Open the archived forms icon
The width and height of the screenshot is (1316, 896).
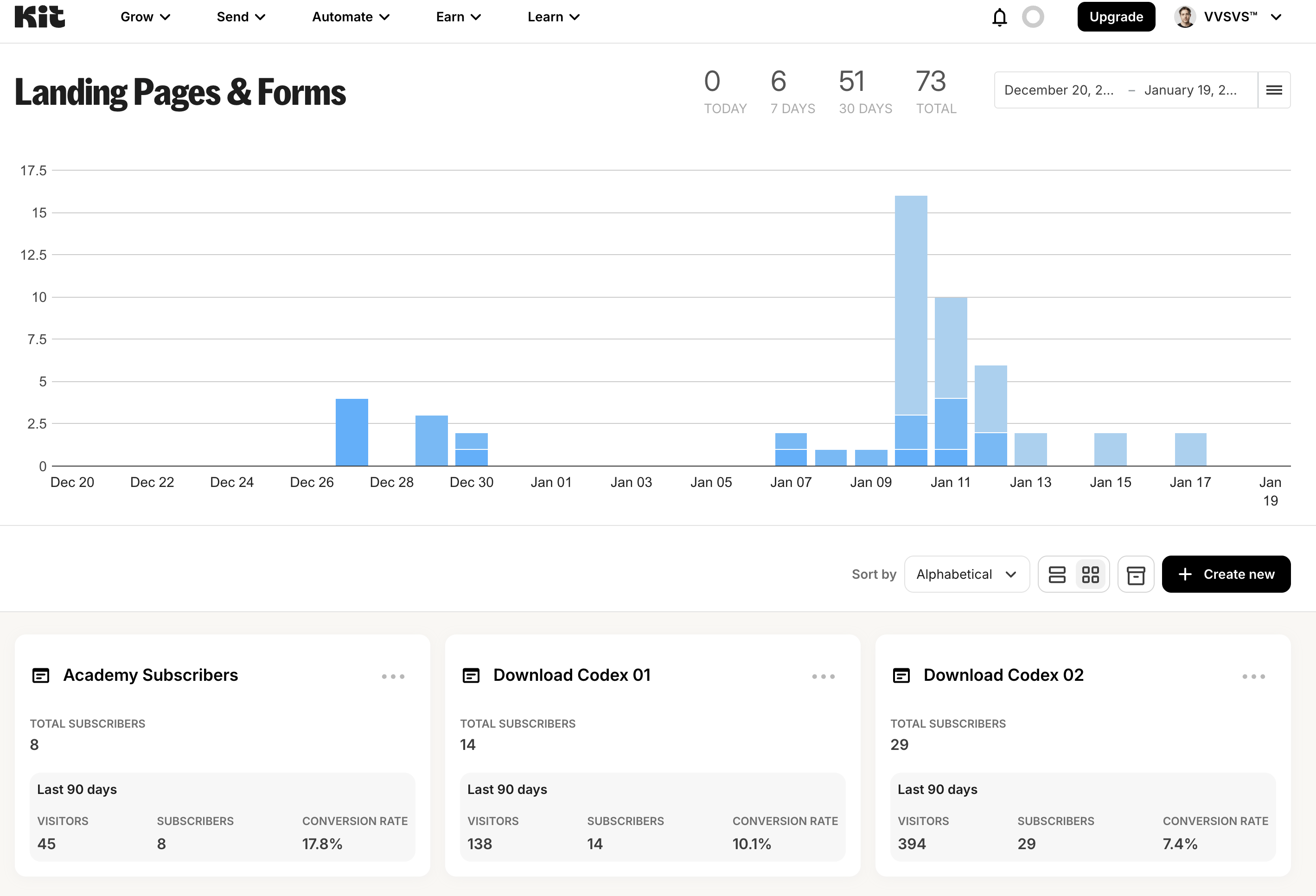1135,574
